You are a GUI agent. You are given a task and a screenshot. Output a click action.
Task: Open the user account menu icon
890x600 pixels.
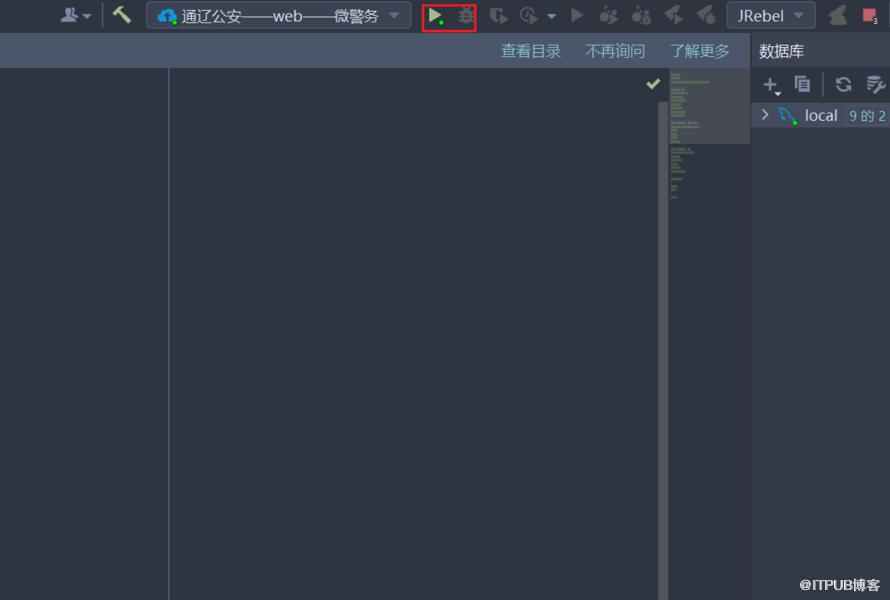pyautogui.click(x=75, y=15)
